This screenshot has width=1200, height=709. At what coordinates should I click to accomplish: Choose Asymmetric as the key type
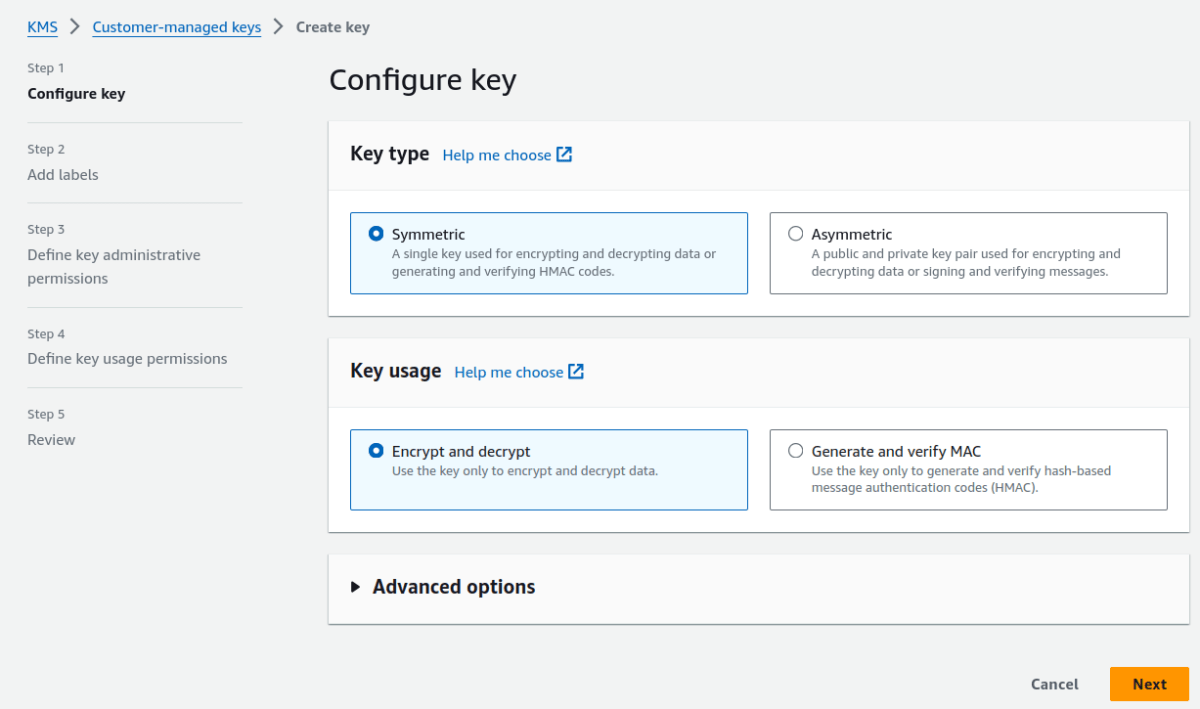796,233
